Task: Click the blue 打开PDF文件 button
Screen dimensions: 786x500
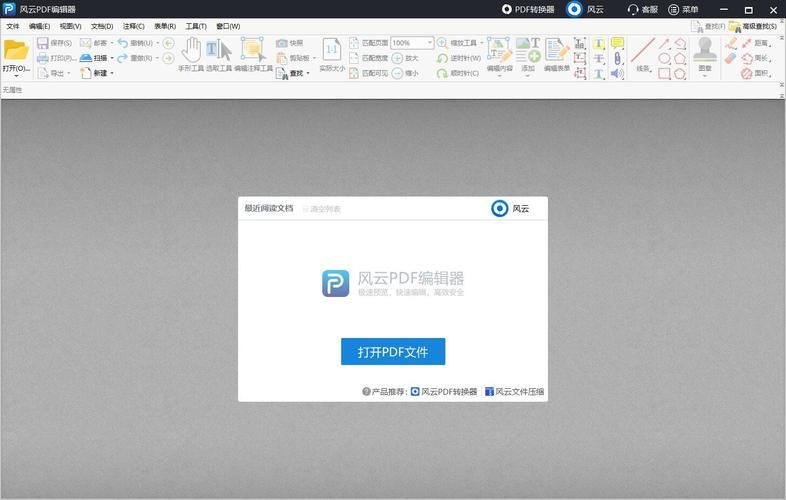Action: [393, 352]
